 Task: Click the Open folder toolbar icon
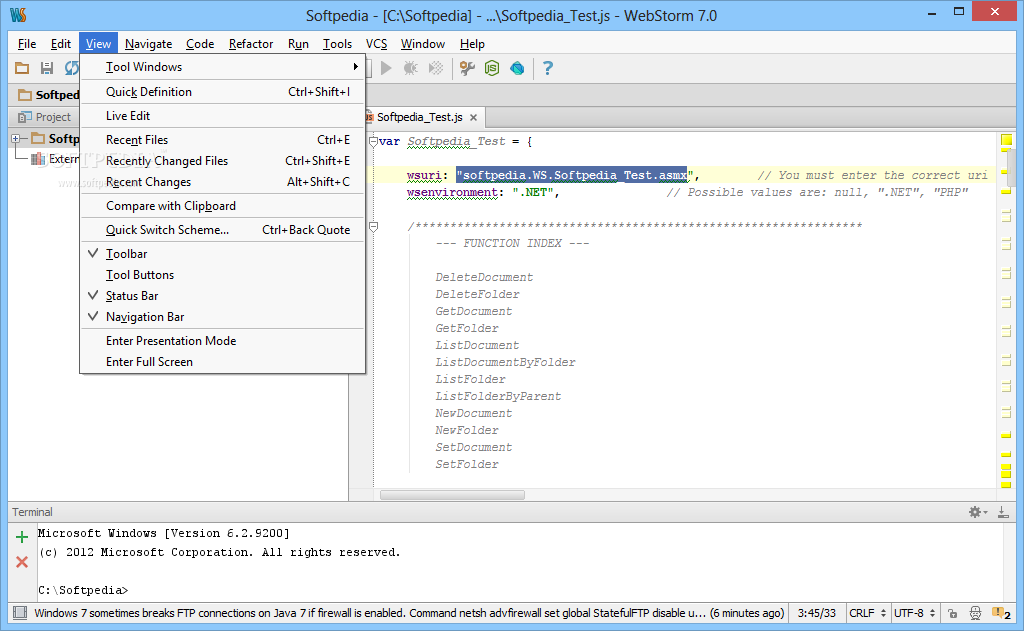click(22, 68)
